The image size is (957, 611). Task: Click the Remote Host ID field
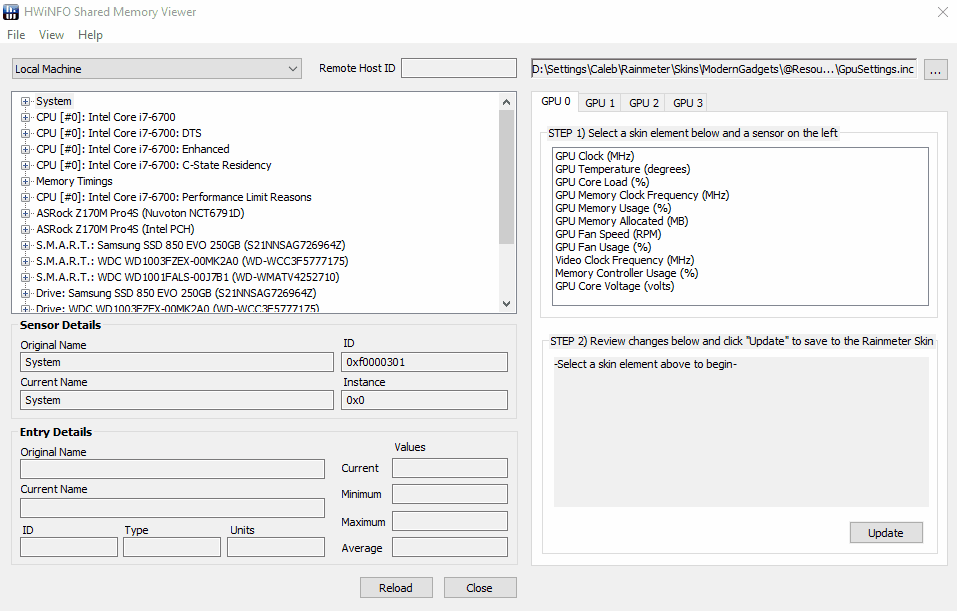coord(459,68)
